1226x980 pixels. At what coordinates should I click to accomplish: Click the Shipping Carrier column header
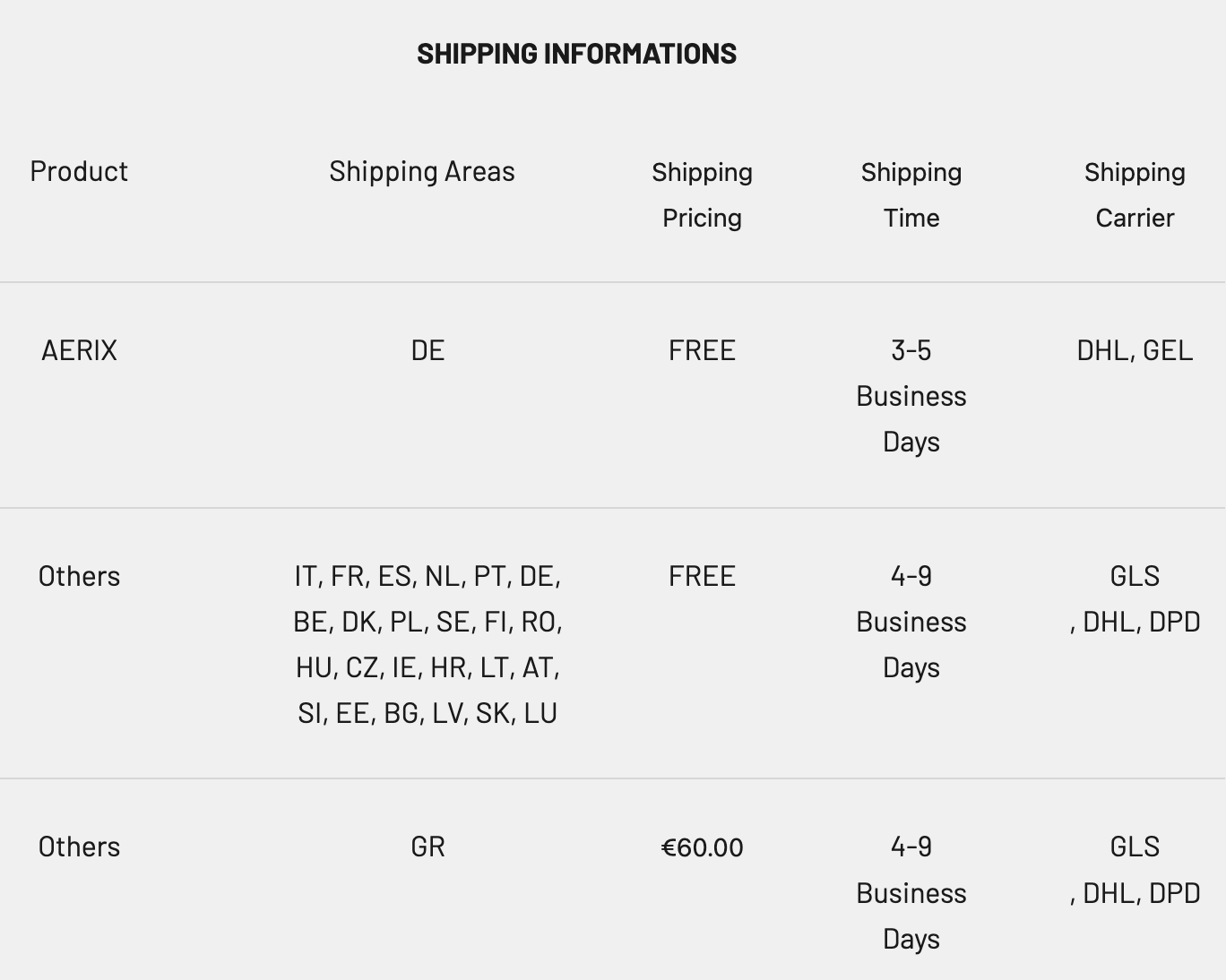pos(1135,194)
